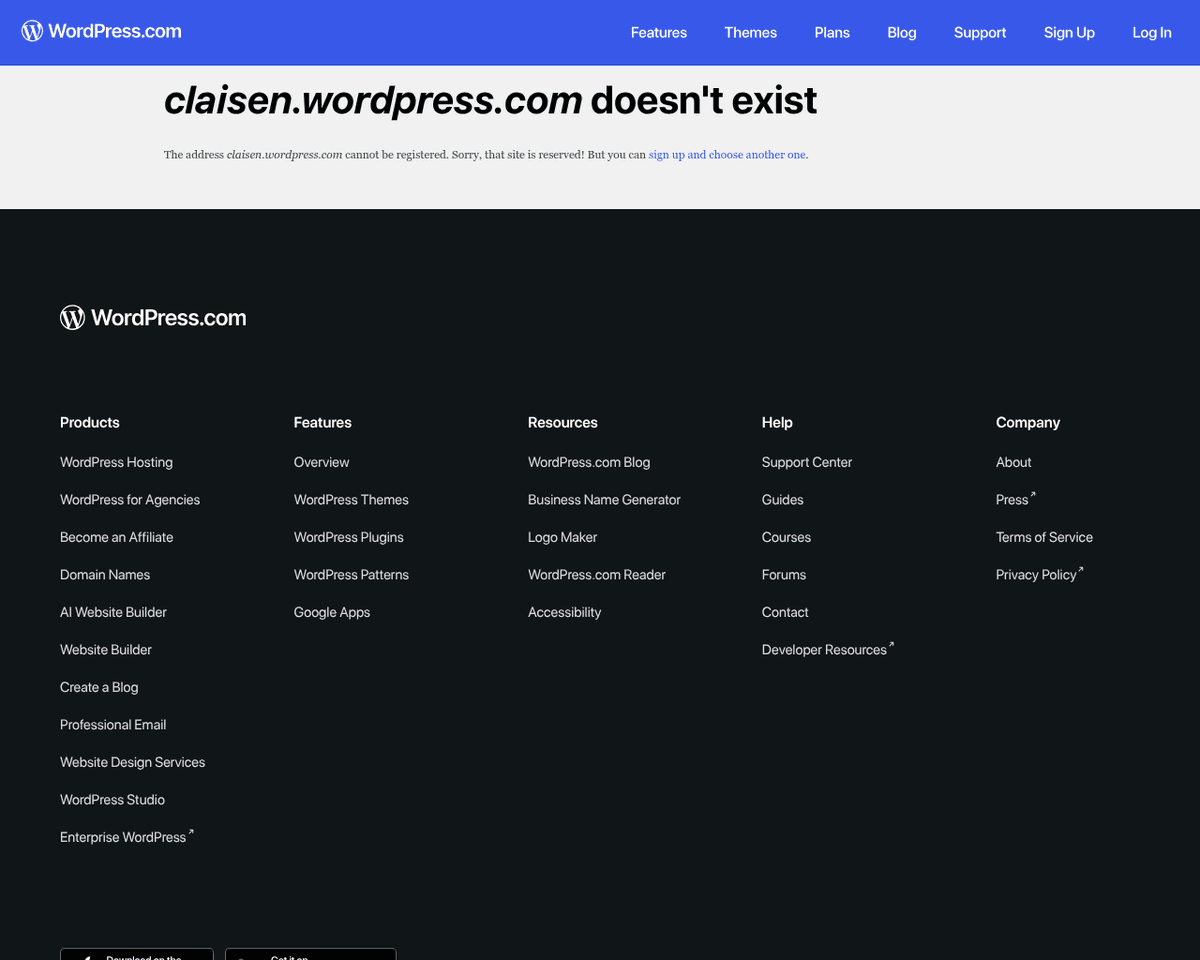Viewport: 1200px width, 960px height.
Task: Go to Accessibility under Resources
Action: point(564,612)
